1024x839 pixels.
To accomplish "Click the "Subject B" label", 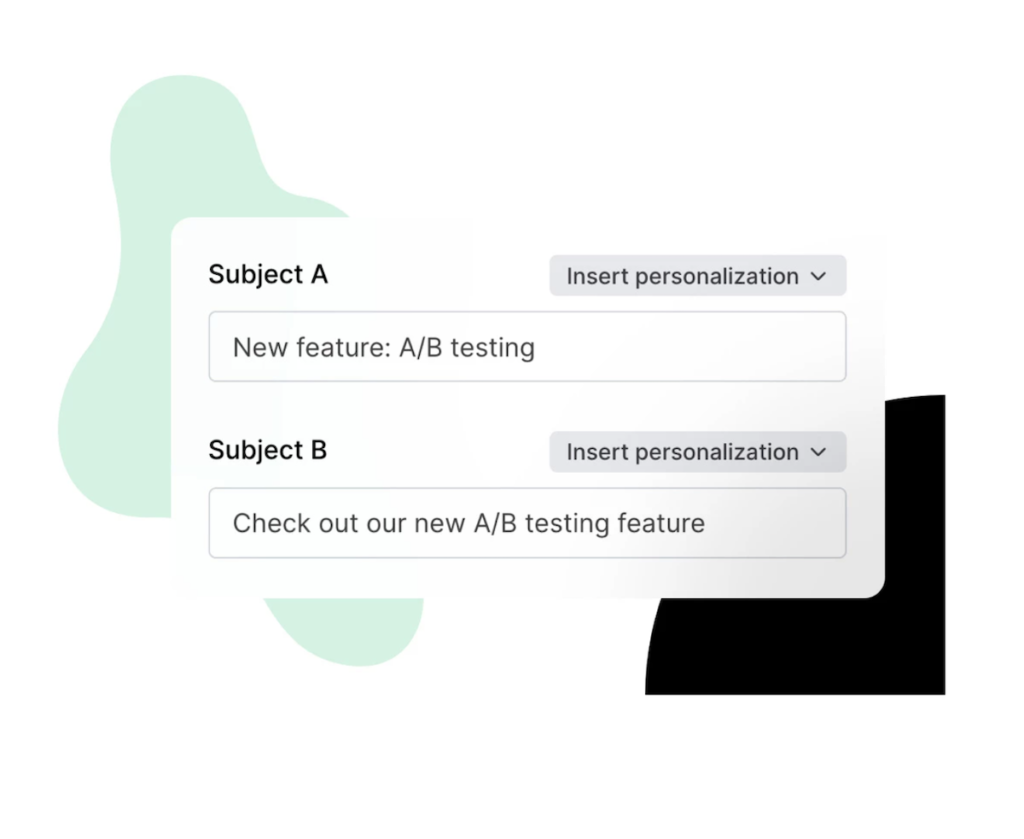I will [x=268, y=450].
